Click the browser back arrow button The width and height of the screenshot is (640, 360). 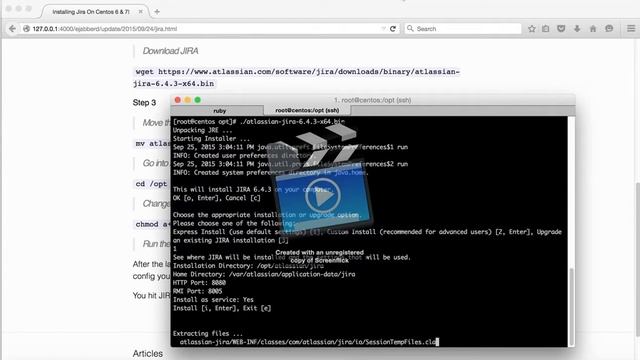pos(12,29)
